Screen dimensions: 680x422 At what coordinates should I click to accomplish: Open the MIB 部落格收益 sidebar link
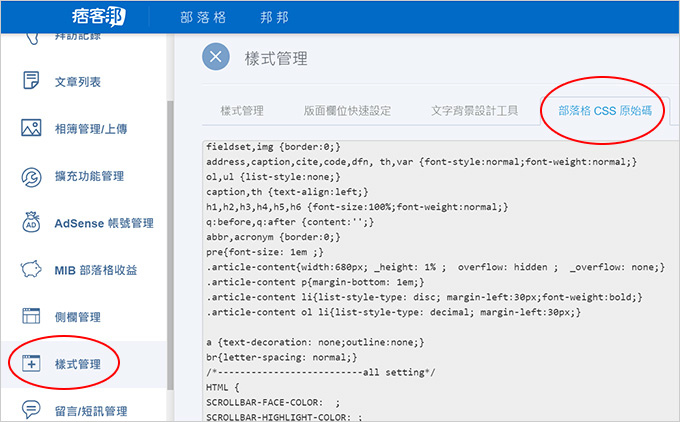[96, 270]
